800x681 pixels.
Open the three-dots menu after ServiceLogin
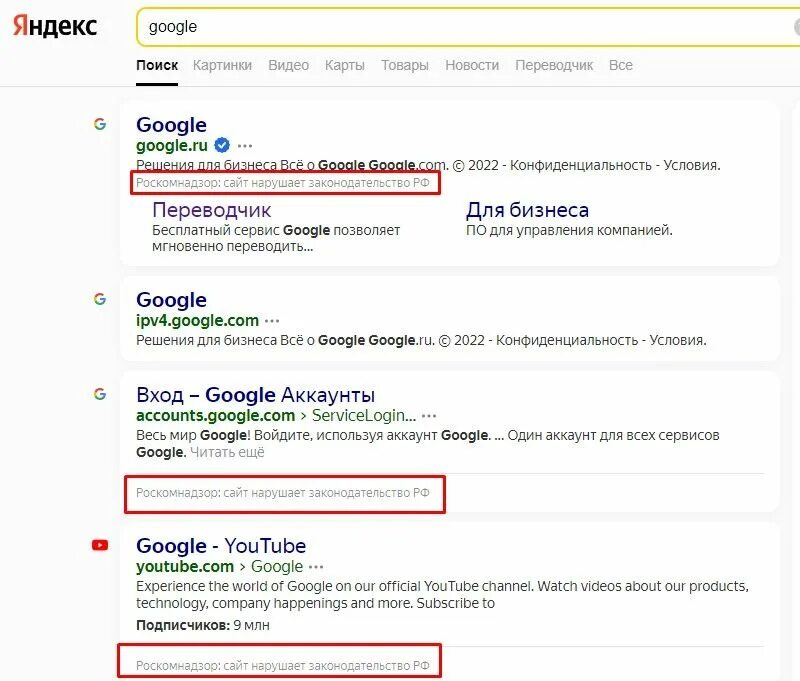click(429, 416)
